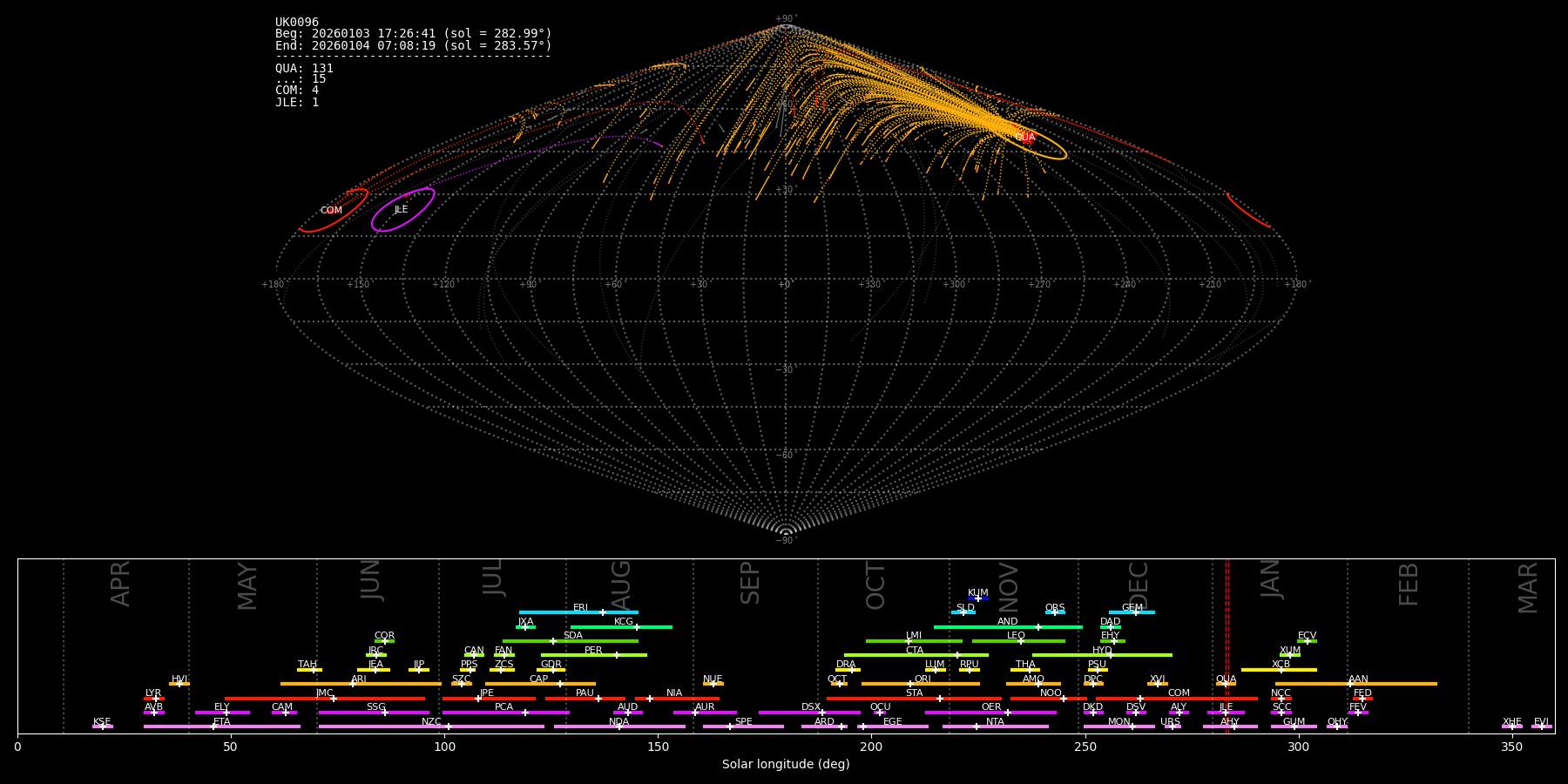Click the FEB month label in timeline
This screenshot has height=784, width=1568.
(x=1409, y=585)
